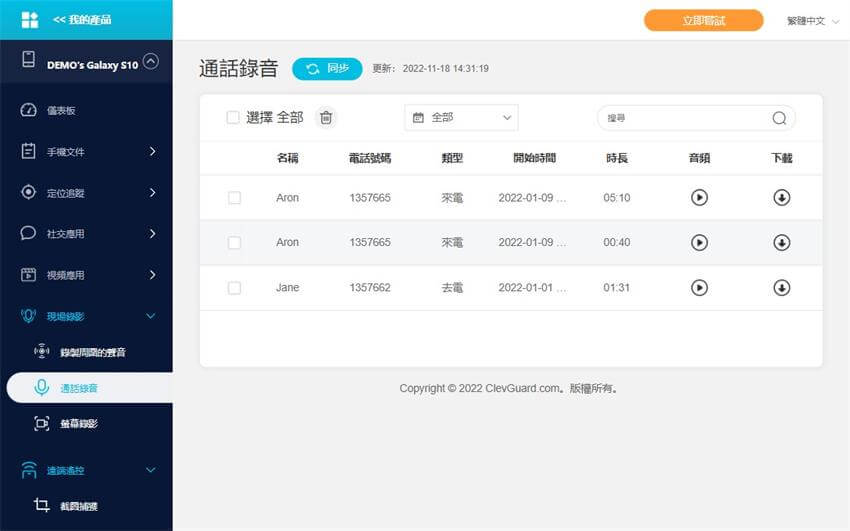
Task: Click the surround sound recording icon
Action: point(42,351)
